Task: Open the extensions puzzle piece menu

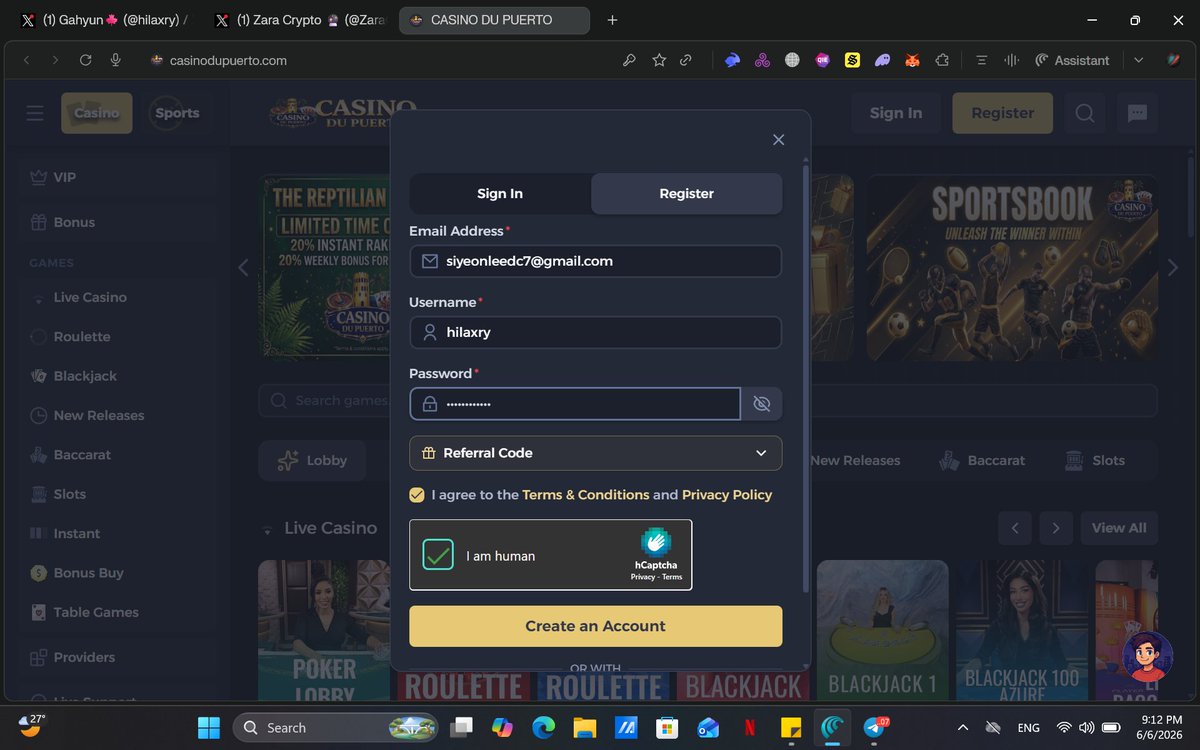Action: pyautogui.click(x=942, y=60)
